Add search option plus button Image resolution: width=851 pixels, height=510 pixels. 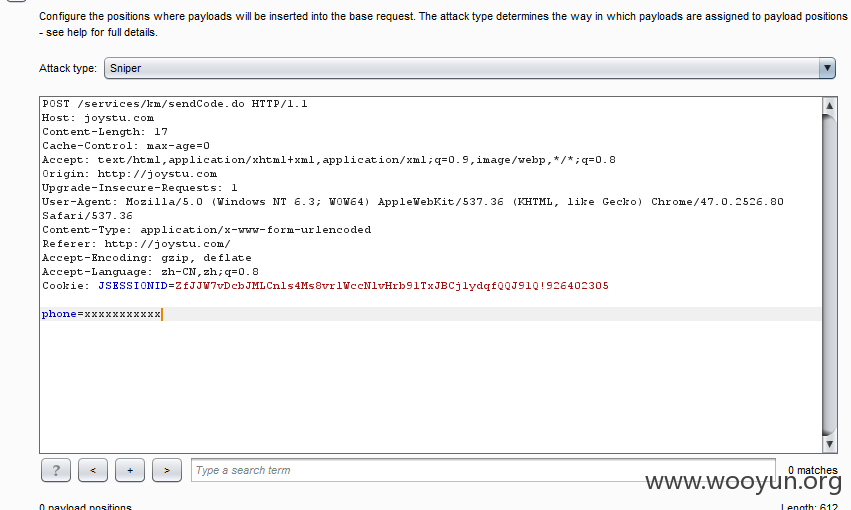(130, 470)
